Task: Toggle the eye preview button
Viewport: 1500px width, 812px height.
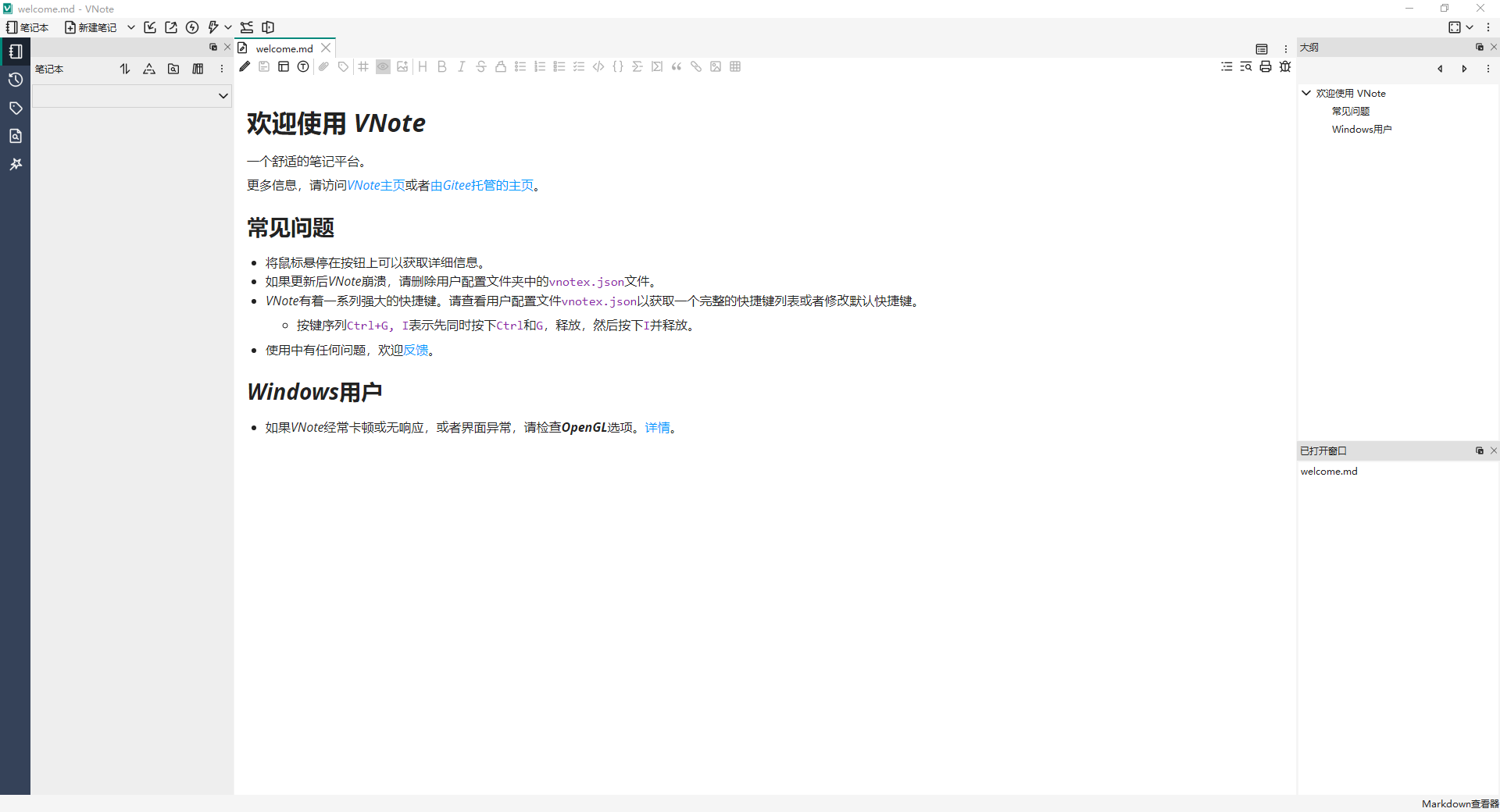Action: point(383,67)
